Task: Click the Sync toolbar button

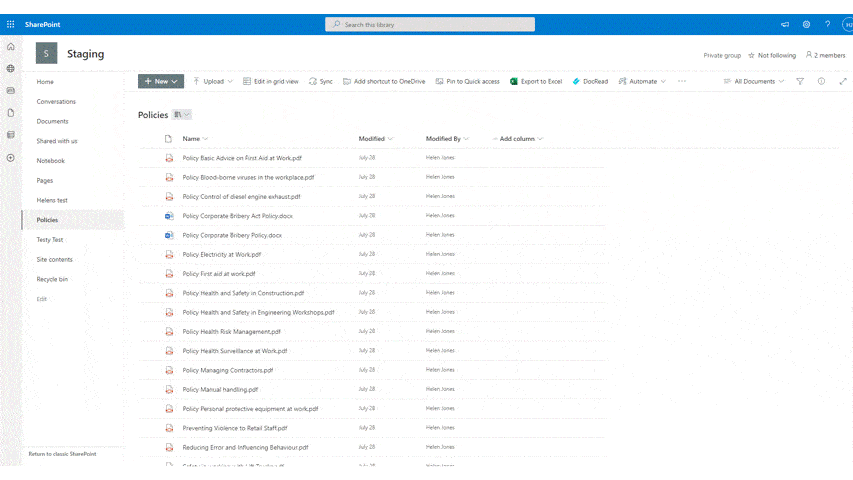Action: click(320, 82)
